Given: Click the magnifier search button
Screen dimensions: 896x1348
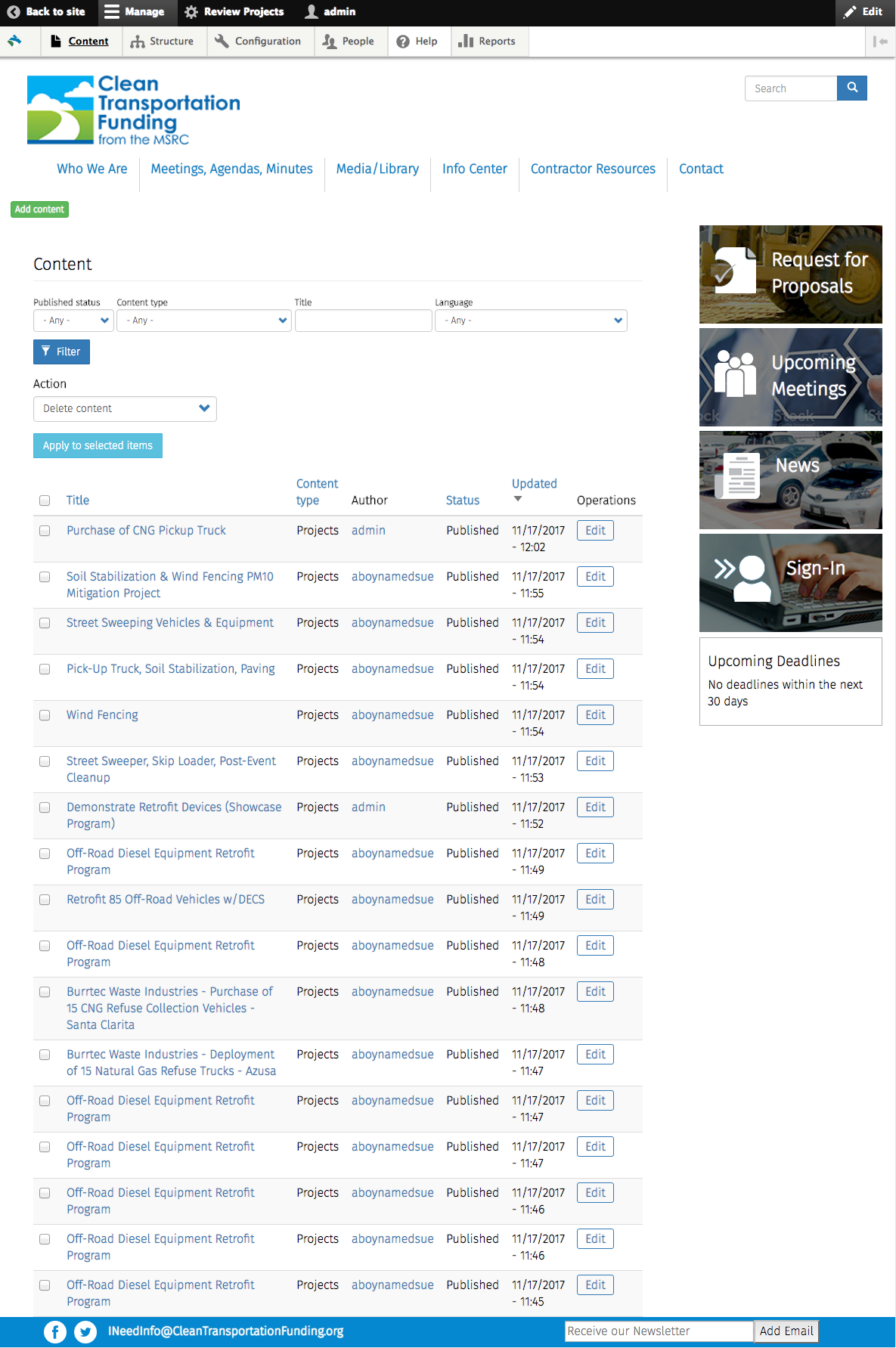Looking at the screenshot, I should (x=851, y=88).
